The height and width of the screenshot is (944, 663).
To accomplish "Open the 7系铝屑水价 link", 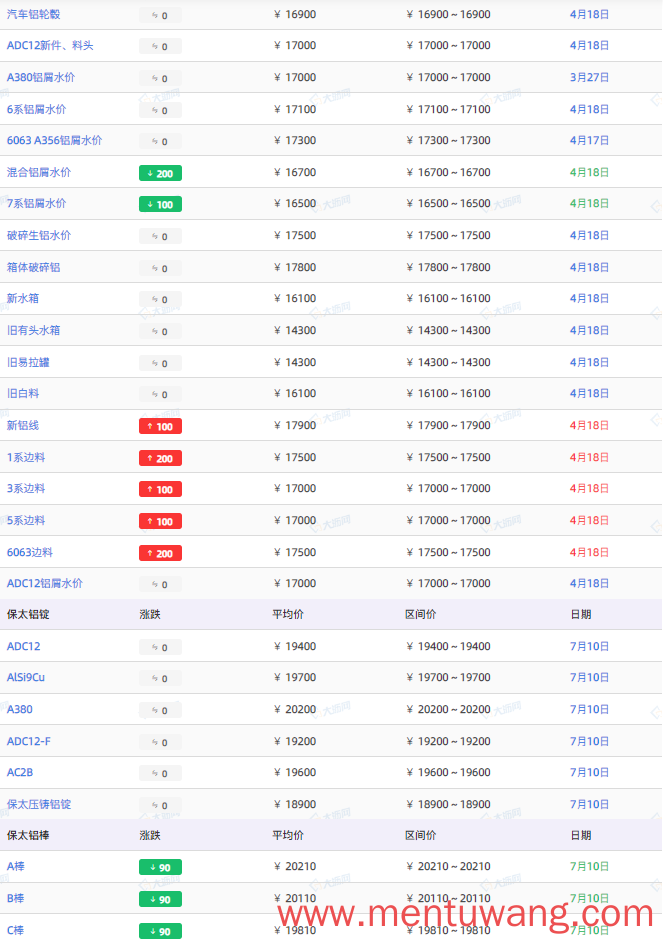I will (x=37, y=203).
